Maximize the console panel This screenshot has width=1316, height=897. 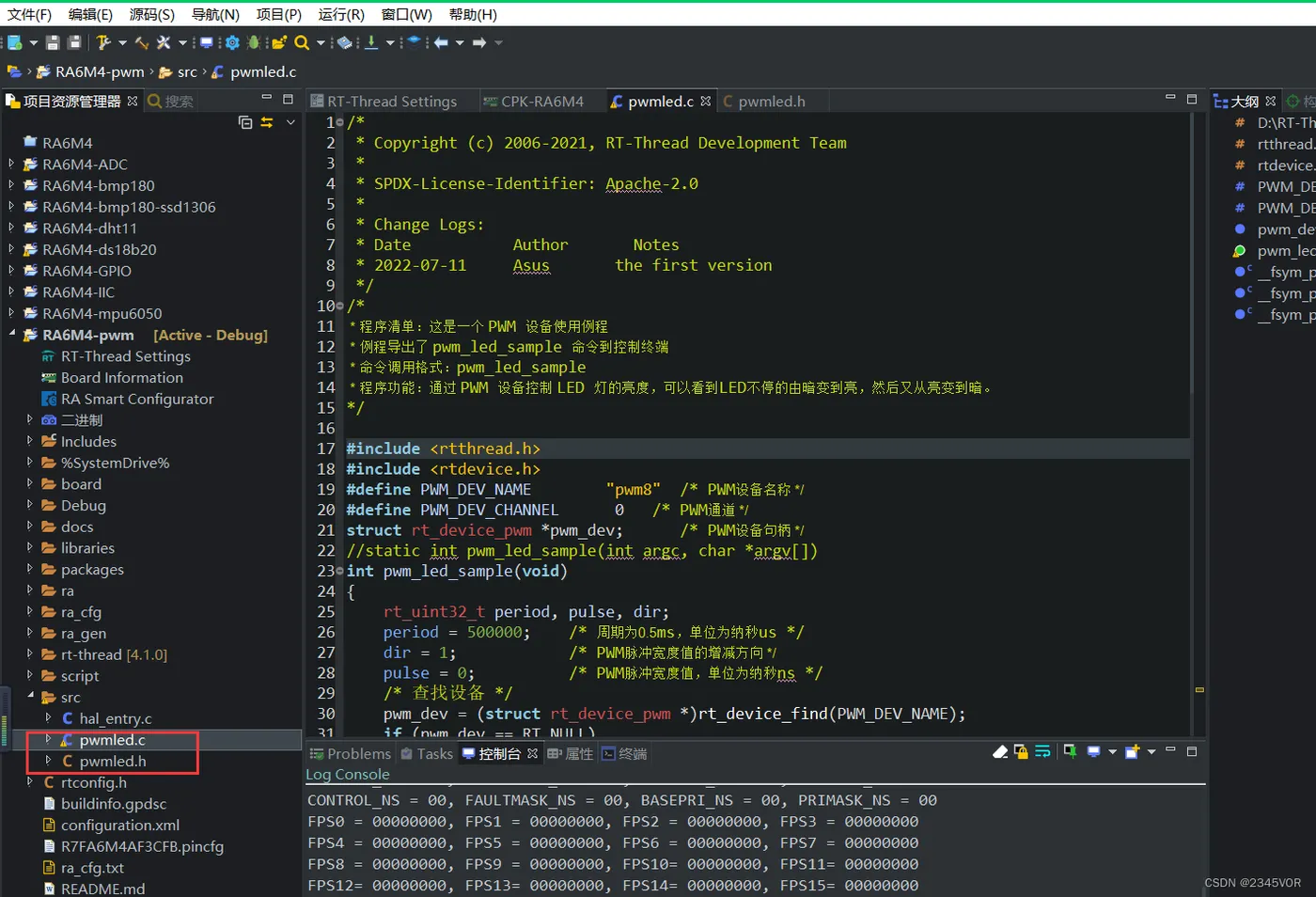[x=1192, y=751]
